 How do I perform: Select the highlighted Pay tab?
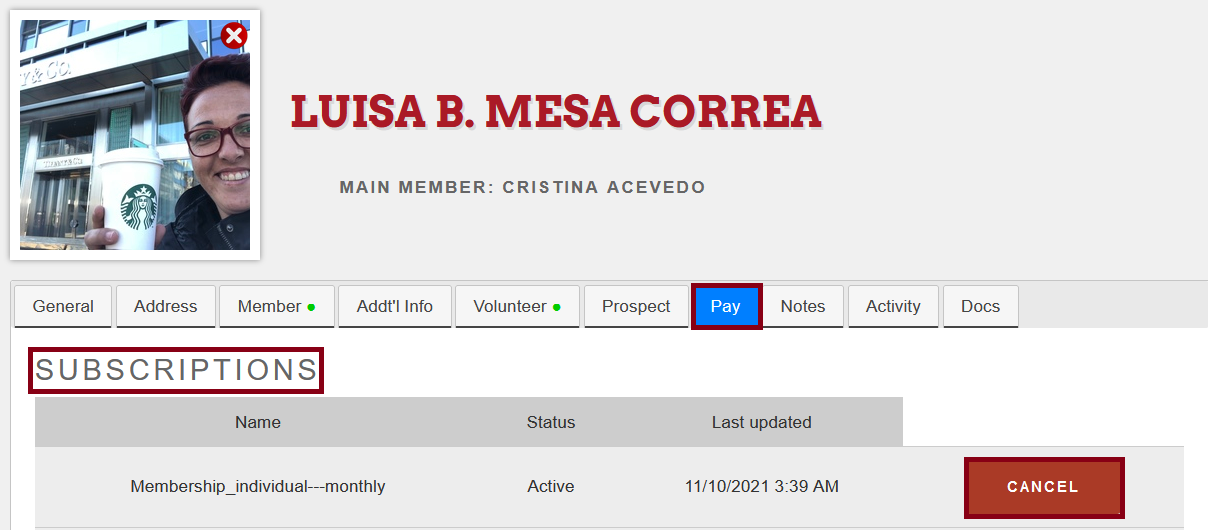(726, 306)
